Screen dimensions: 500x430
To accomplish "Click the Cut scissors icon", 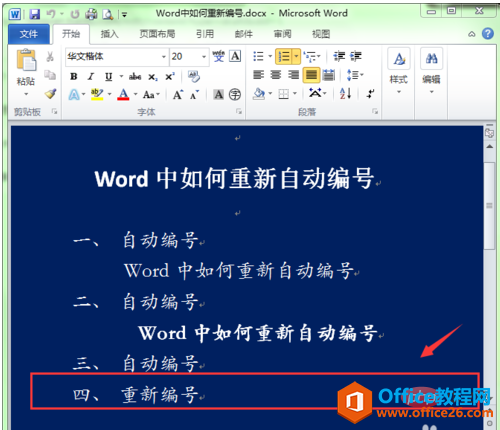I will pos(50,56).
